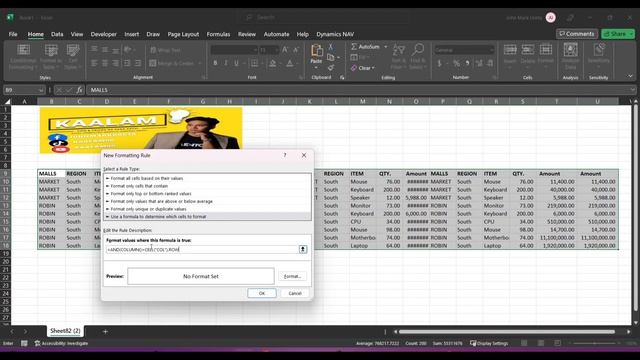The height and width of the screenshot is (360, 640).
Task: Open the font name combo box
Action: point(234,50)
